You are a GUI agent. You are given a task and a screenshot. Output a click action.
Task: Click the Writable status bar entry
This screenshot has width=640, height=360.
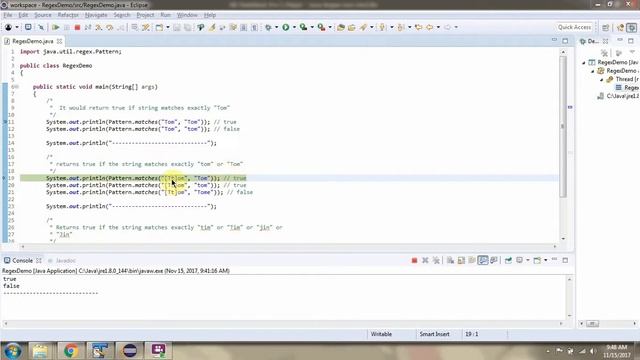381,334
